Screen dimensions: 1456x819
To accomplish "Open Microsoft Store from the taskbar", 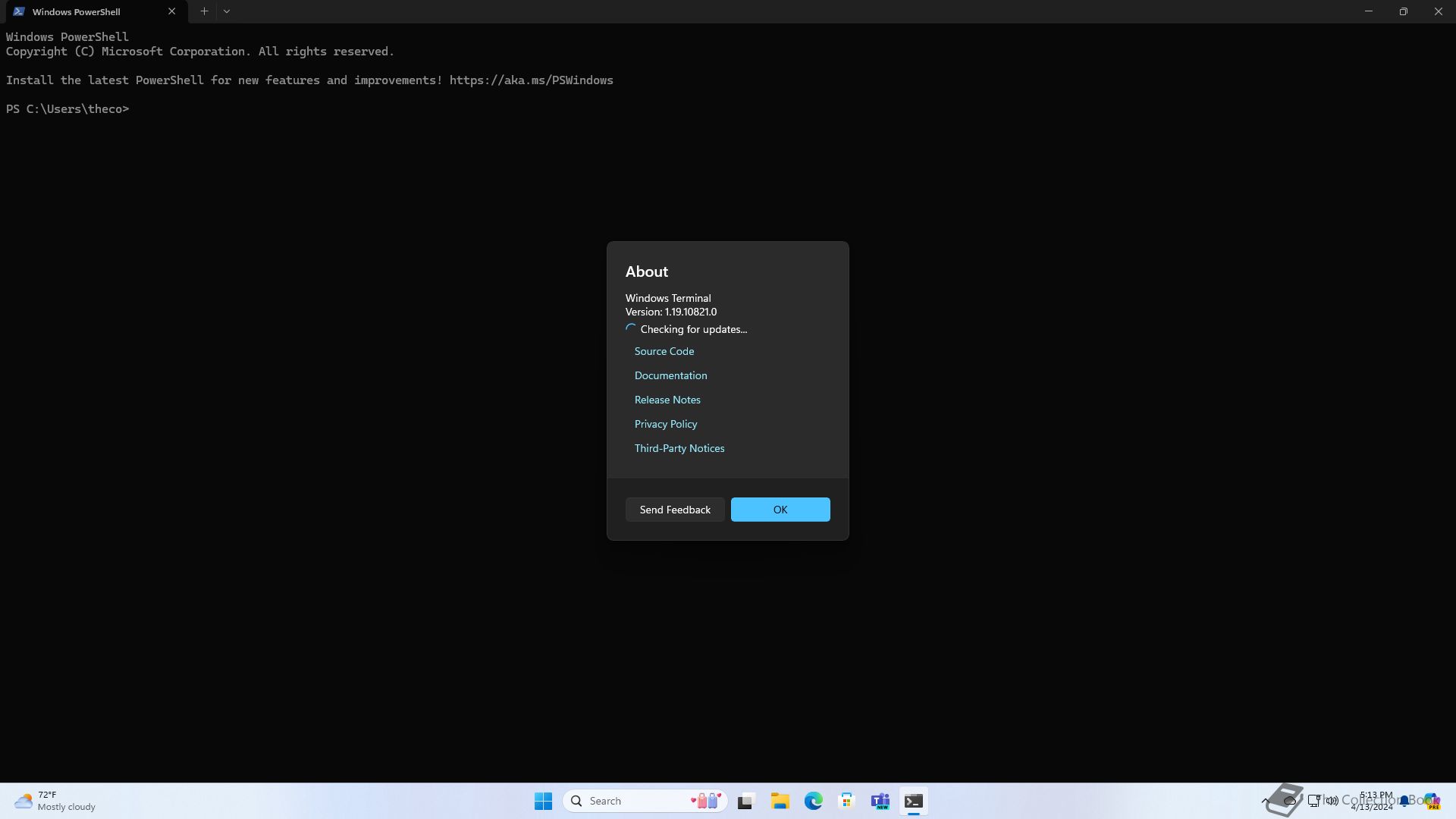I will point(846,801).
